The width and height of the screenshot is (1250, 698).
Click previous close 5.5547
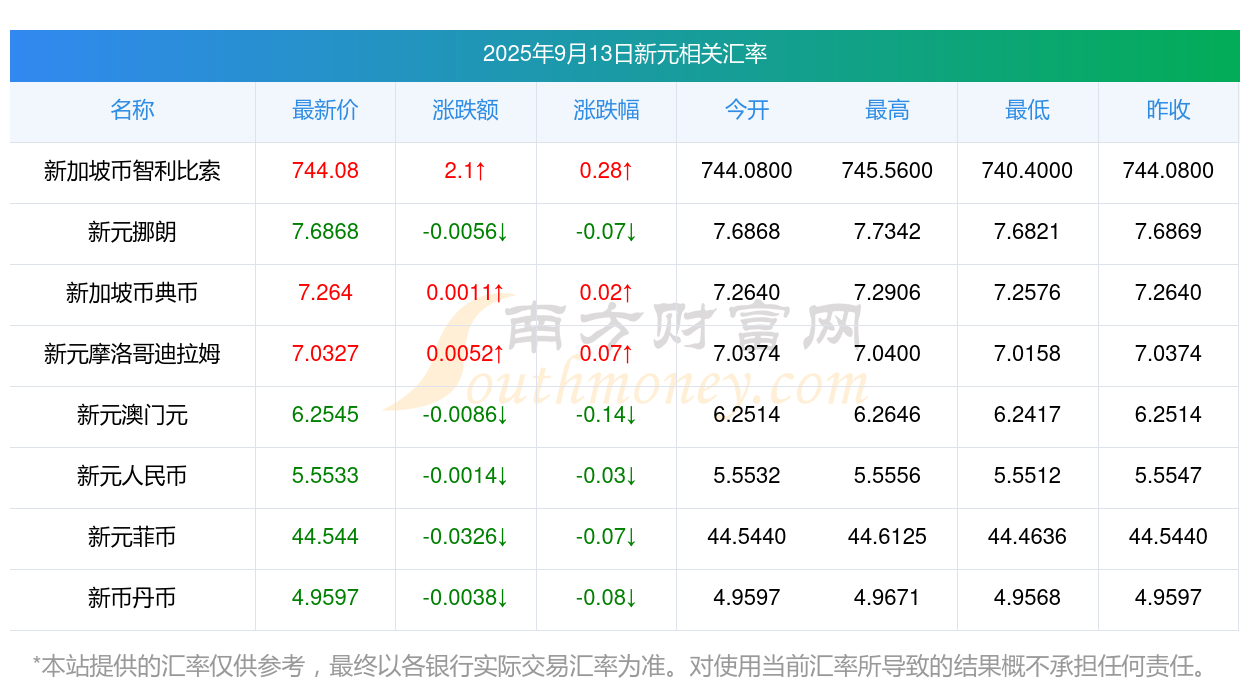[x=1168, y=476]
